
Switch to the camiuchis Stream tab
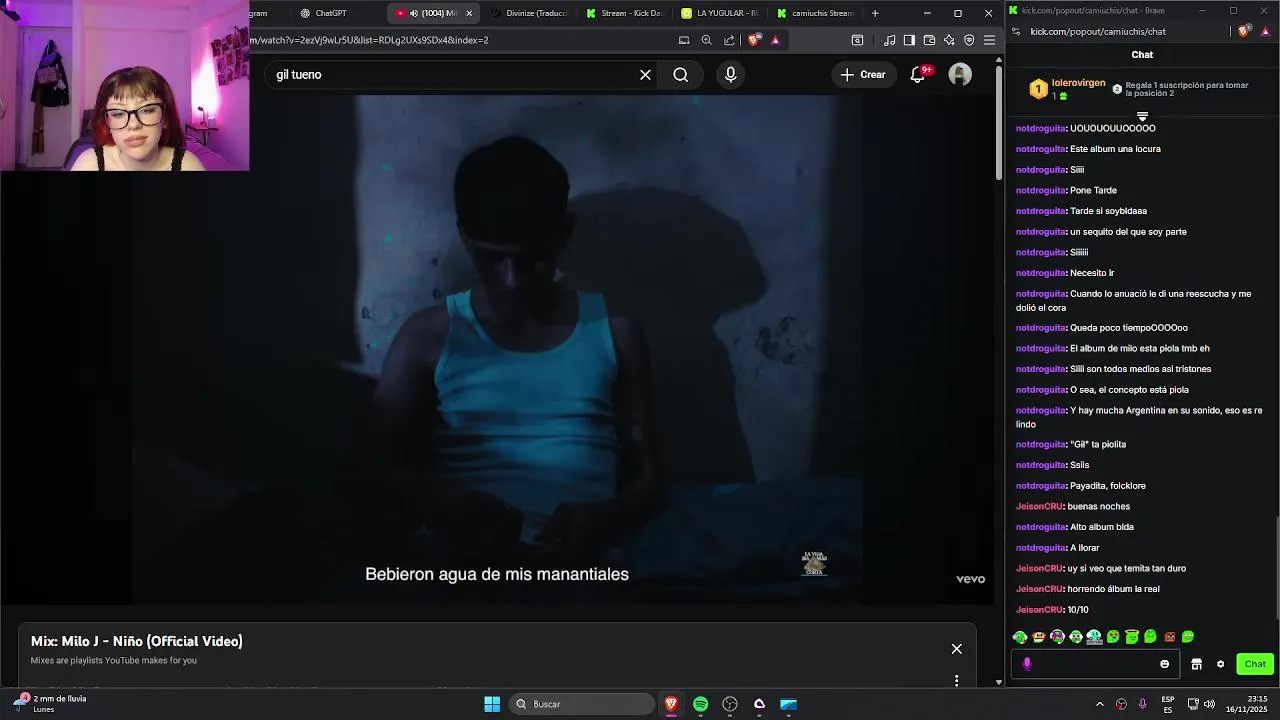pos(815,13)
